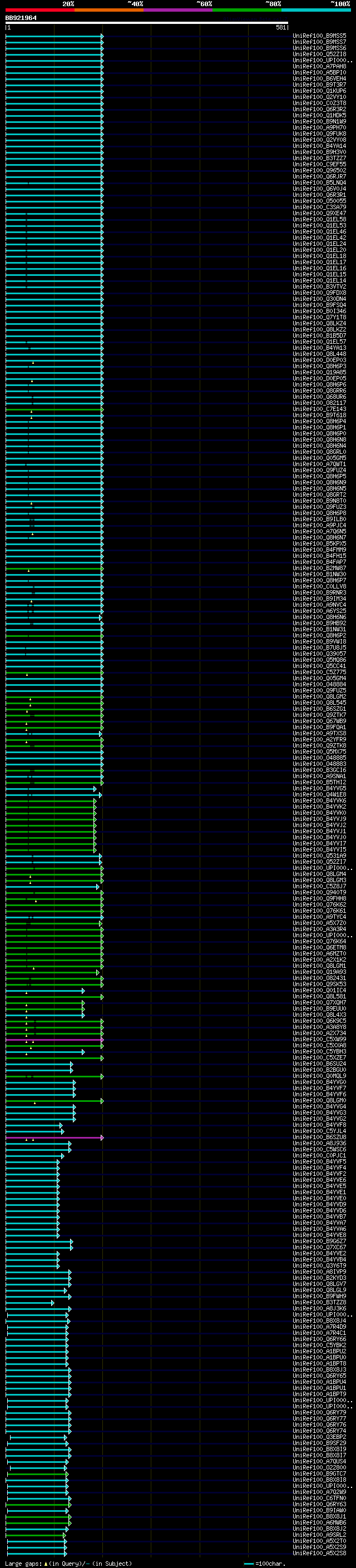Open hit UniRef100_A8J936
The width and height of the screenshot is (356, 1568).
(x=319, y=1143)
